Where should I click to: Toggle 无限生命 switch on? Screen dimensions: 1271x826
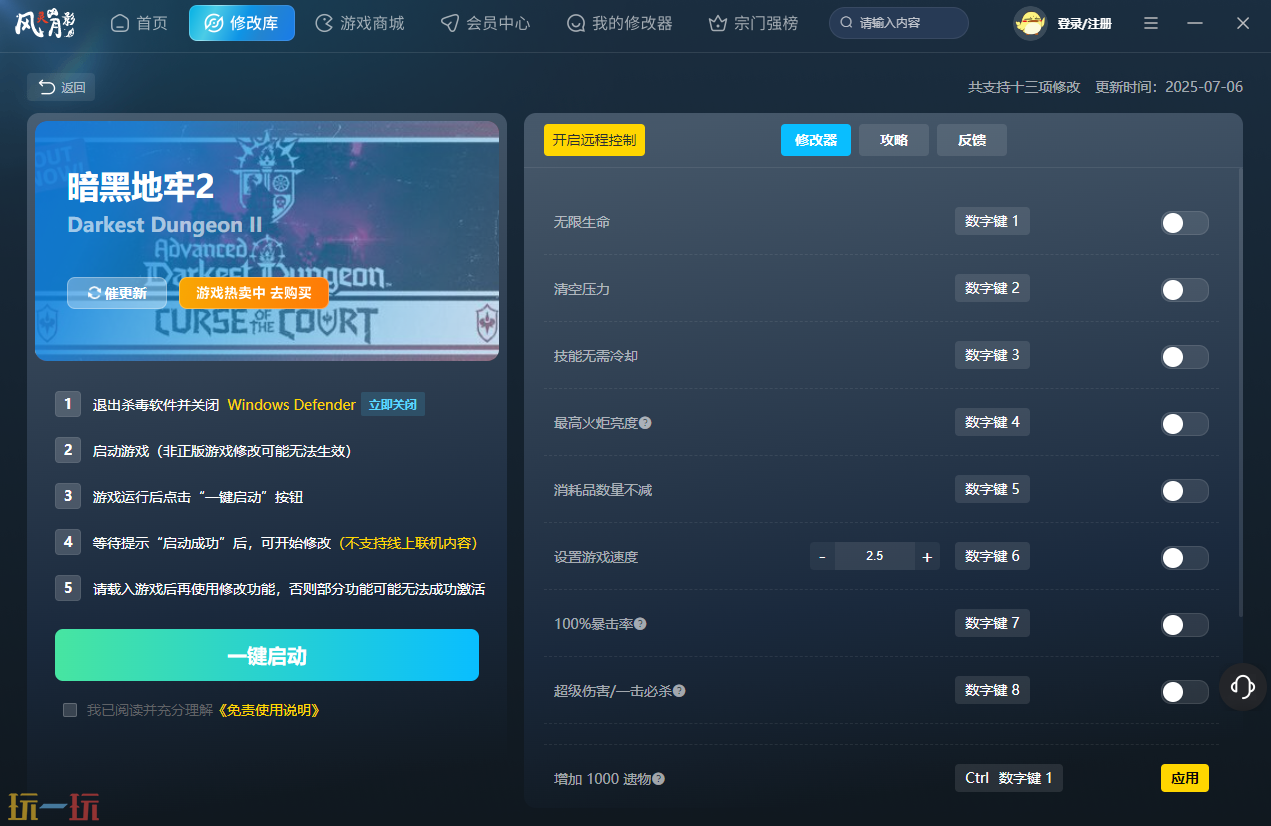pos(1185,223)
